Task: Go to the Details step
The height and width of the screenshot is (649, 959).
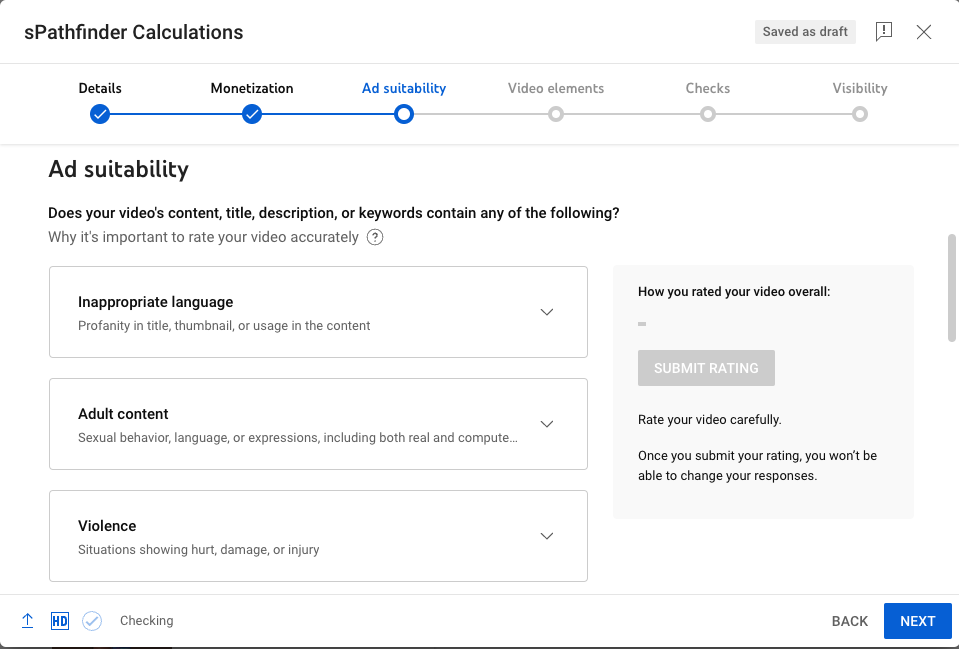Action: pos(100,88)
